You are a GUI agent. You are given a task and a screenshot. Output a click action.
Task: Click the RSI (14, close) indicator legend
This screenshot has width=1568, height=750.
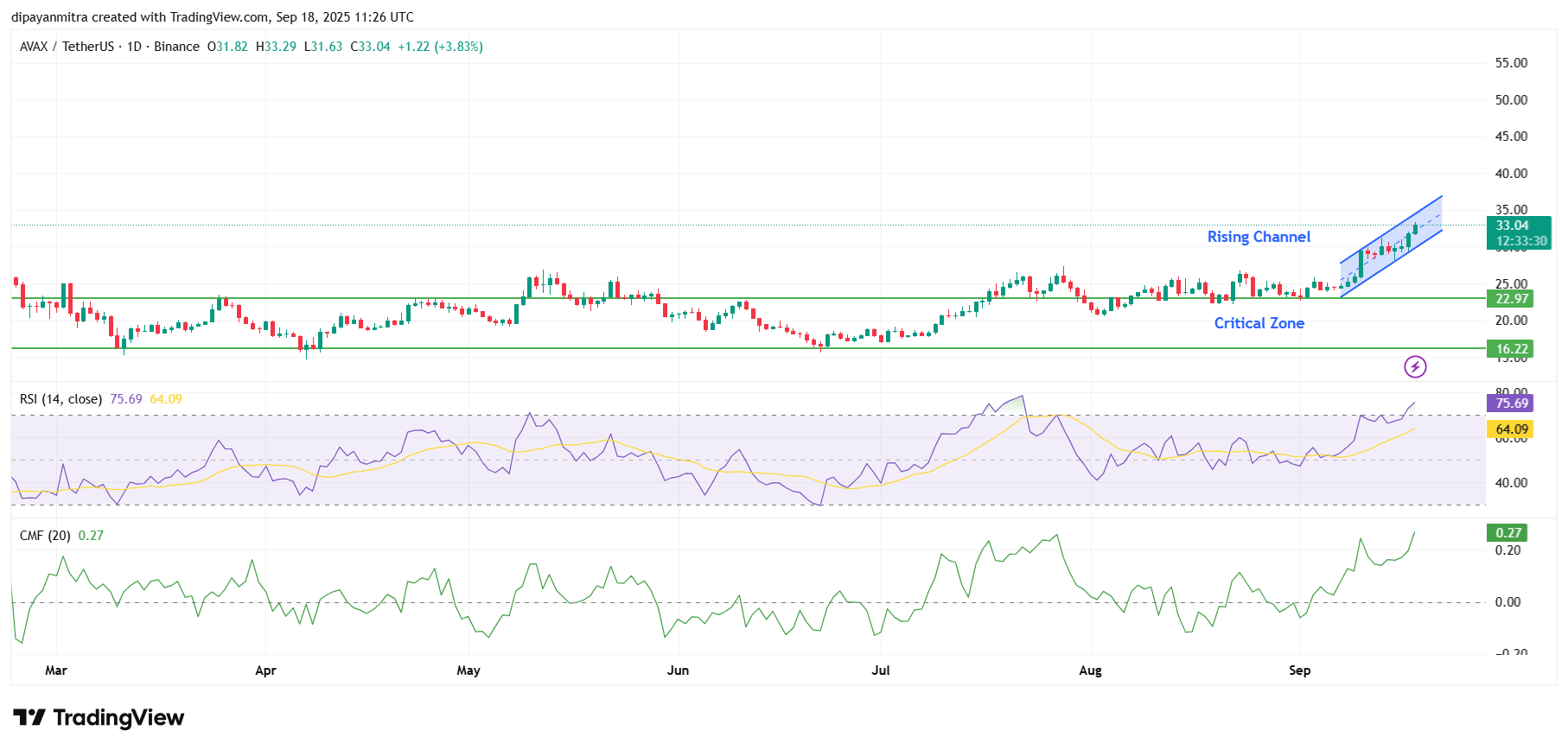click(x=61, y=399)
